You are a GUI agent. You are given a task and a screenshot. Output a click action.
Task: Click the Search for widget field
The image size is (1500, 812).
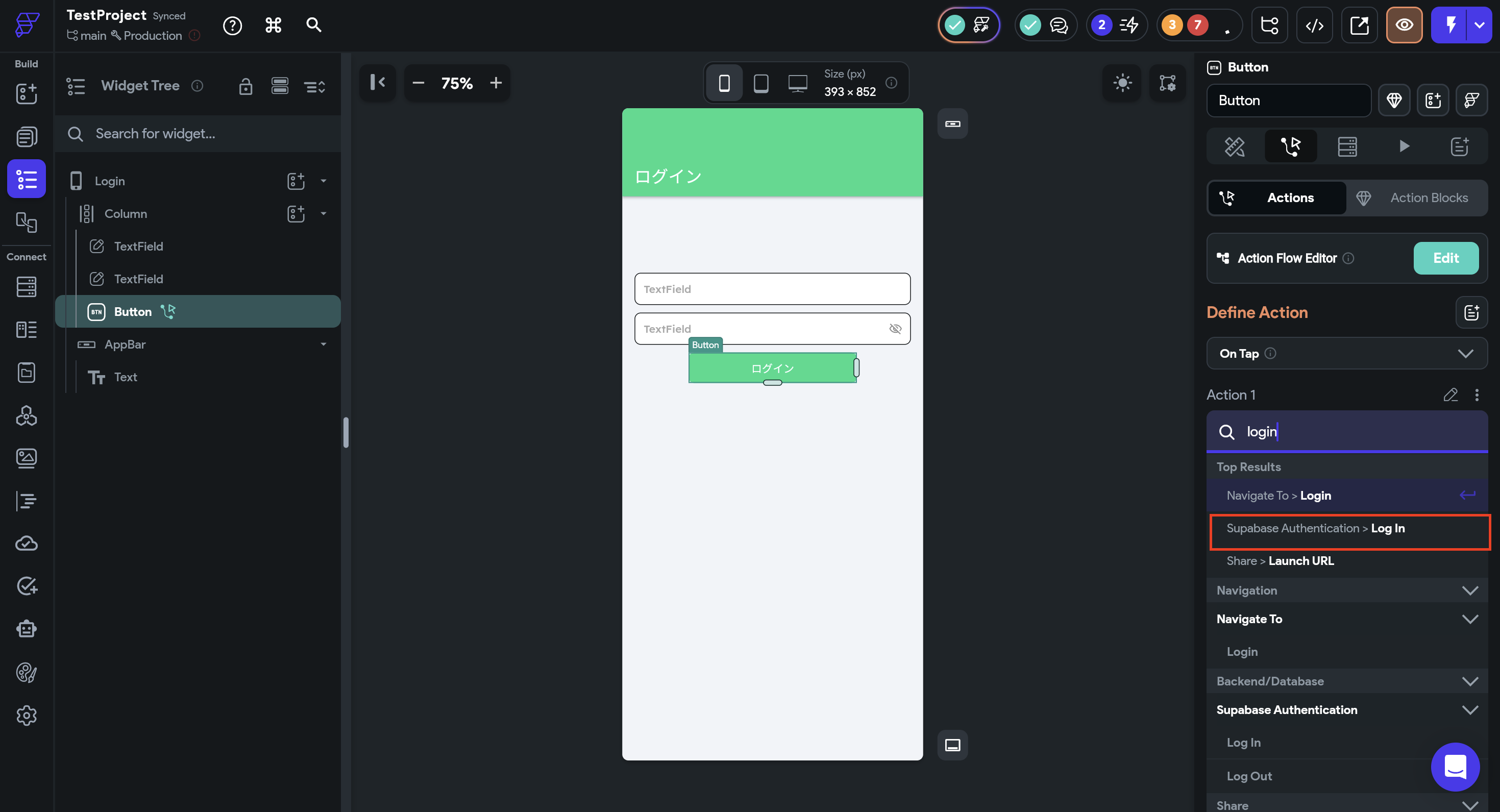coord(198,134)
